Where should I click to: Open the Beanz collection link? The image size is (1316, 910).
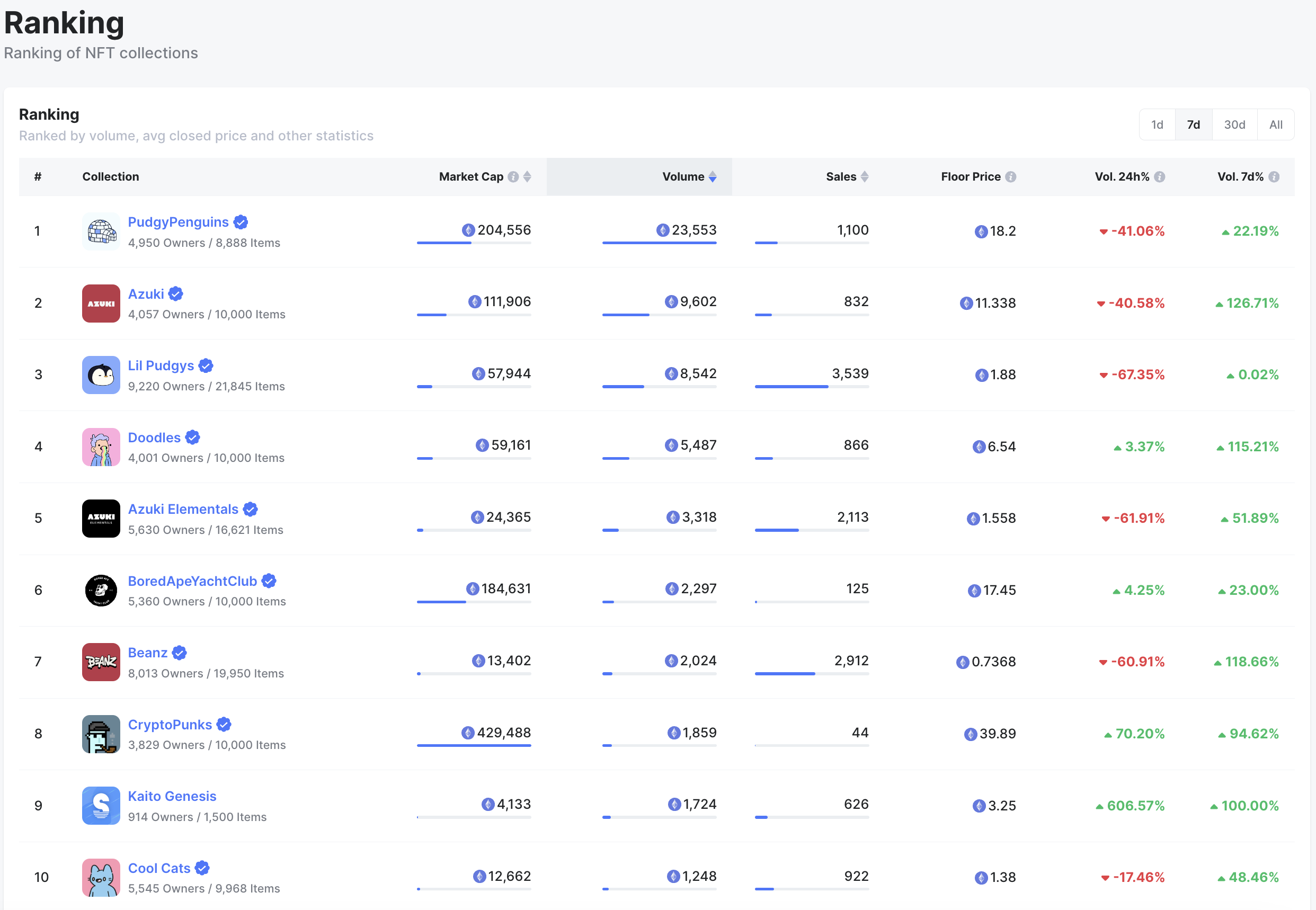[x=148, y=653]
